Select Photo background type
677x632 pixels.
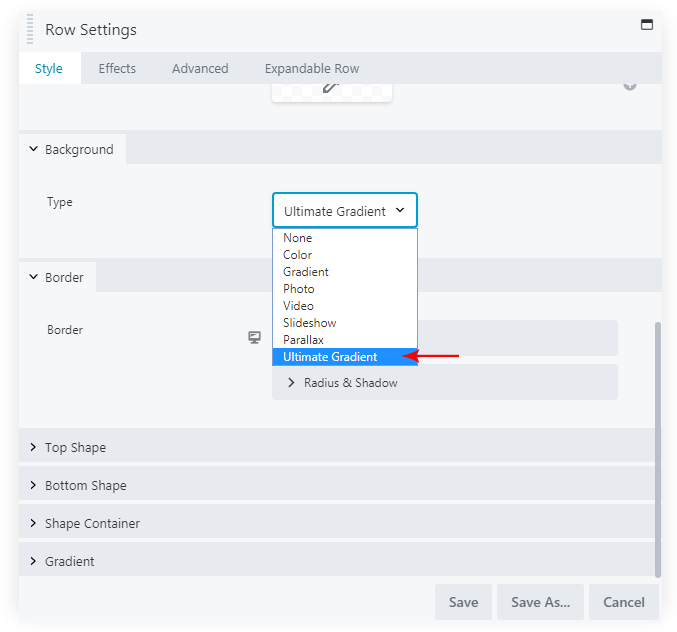(x=299, y=289)
